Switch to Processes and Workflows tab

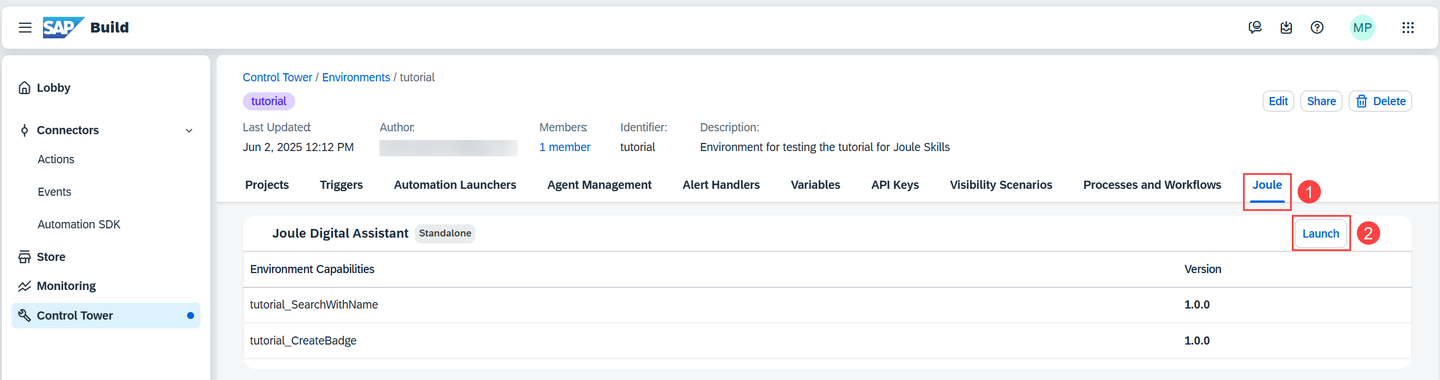(1152, 185)
